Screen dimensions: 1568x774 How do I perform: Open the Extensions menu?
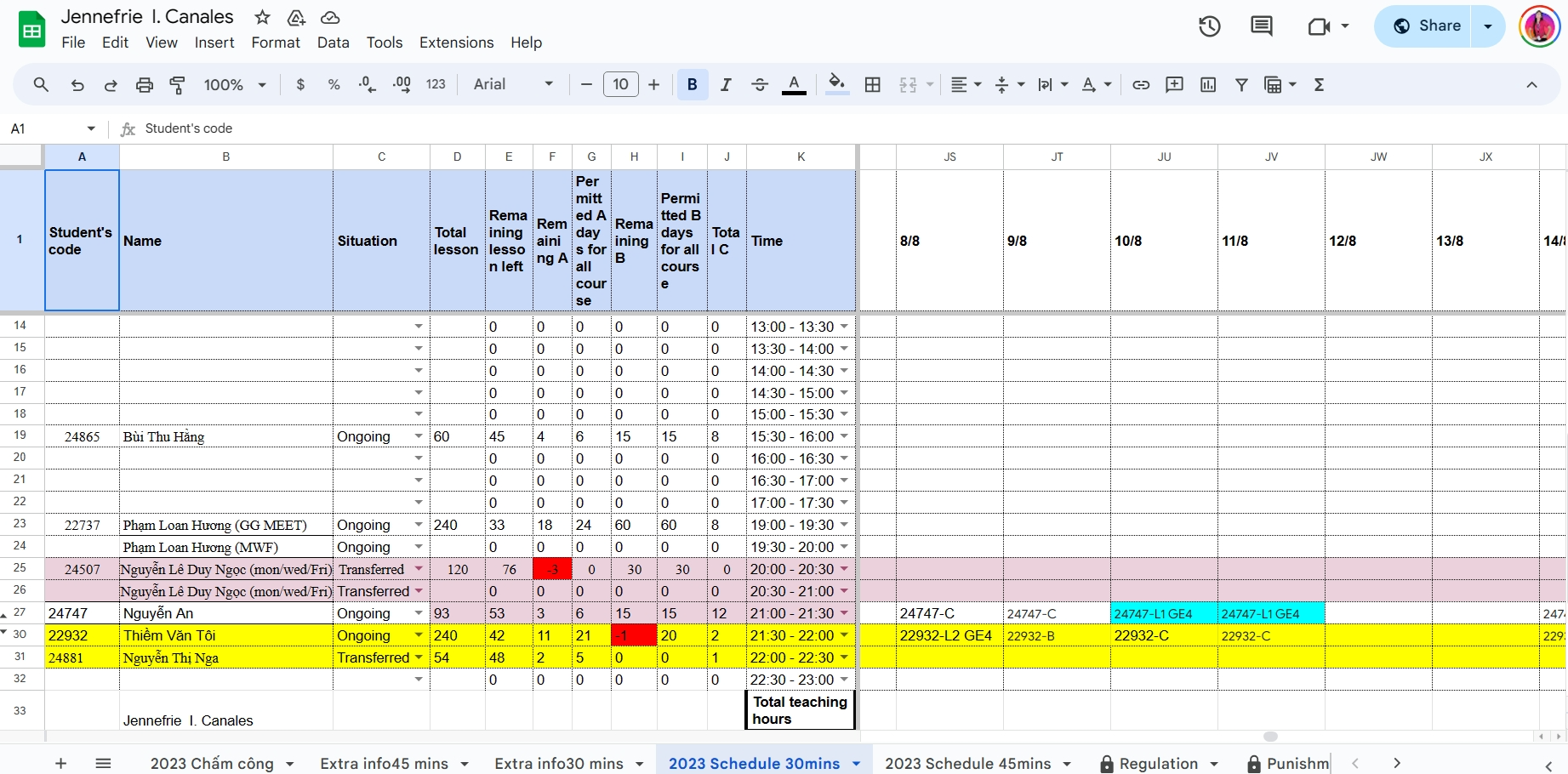click(x=456, y=43)
